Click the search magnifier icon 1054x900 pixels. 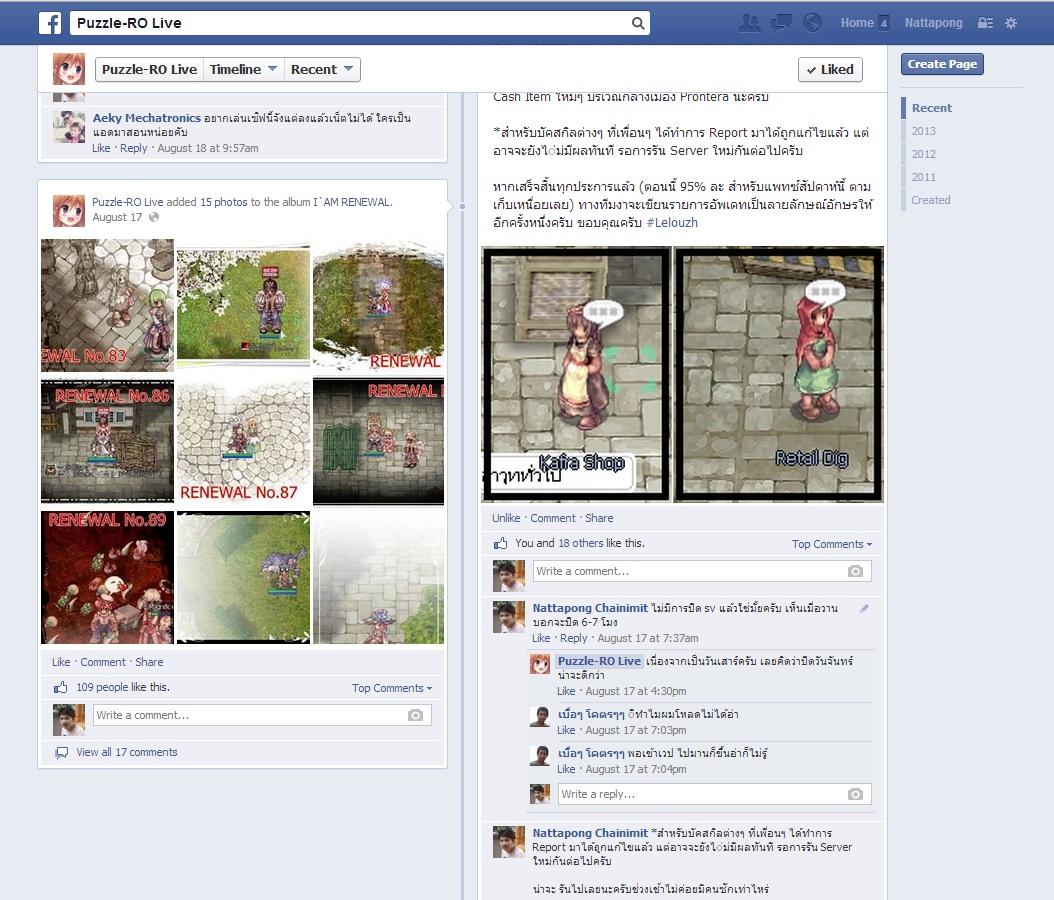click(638, 24)
